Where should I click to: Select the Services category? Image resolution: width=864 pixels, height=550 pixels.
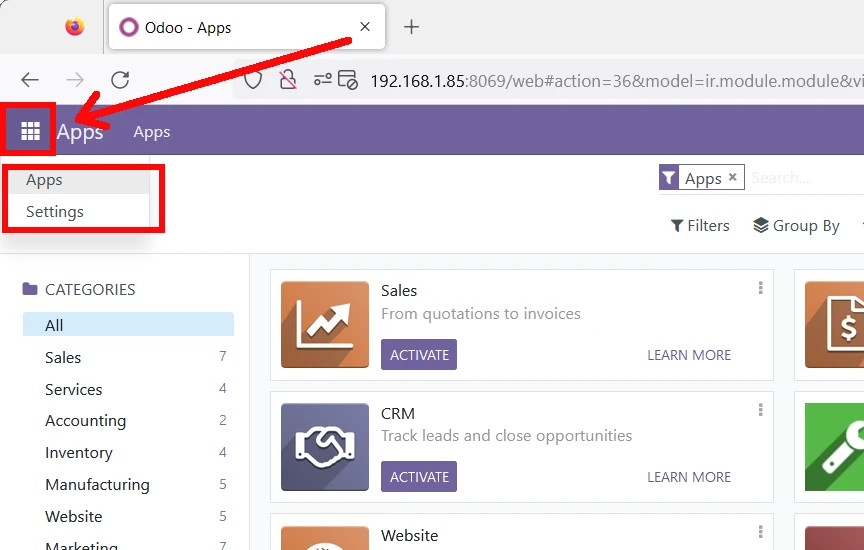[x=128, y=389]
